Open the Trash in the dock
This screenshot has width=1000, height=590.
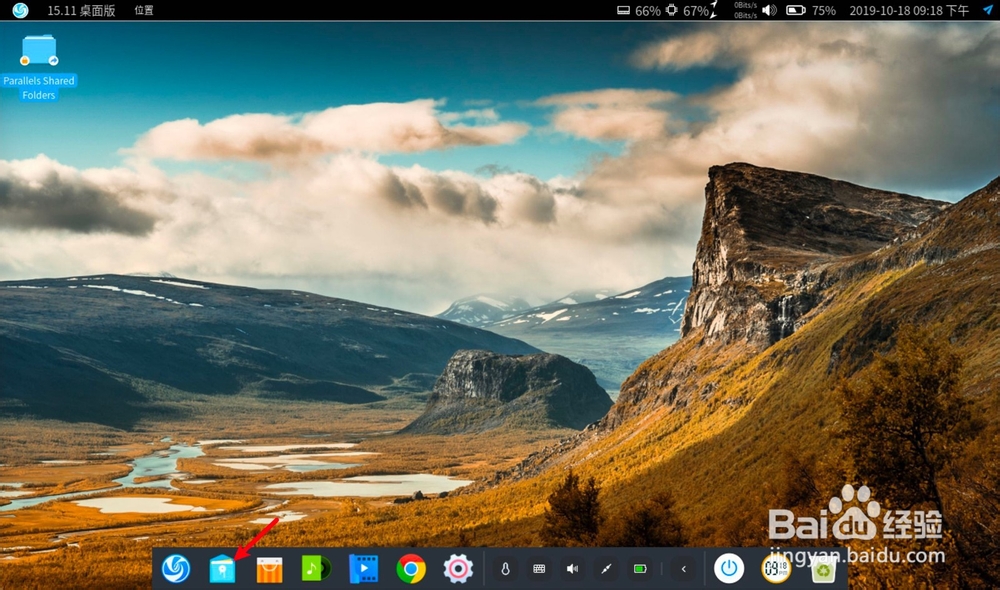point(823,570)
